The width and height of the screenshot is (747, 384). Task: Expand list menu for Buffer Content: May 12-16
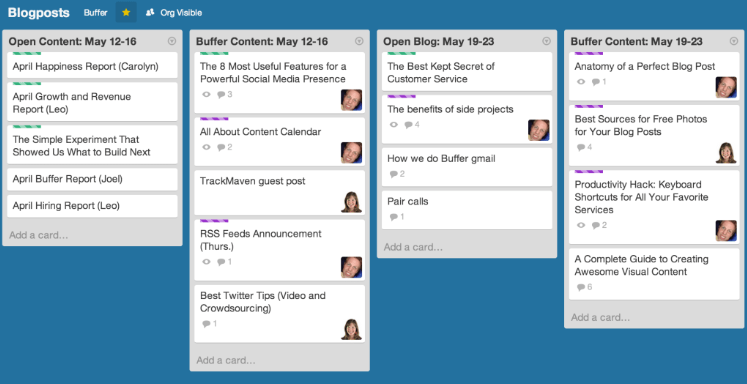(x=359, y=41)
